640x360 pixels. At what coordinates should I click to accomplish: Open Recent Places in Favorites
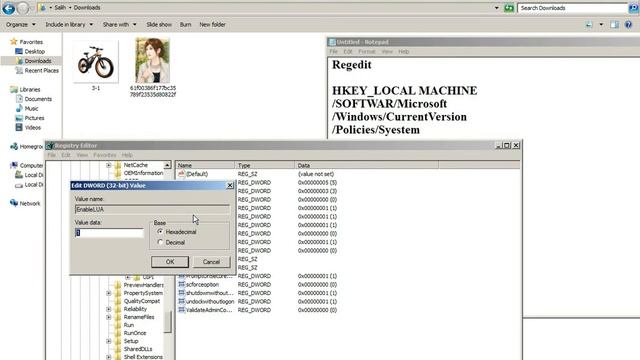coord(42,70)
